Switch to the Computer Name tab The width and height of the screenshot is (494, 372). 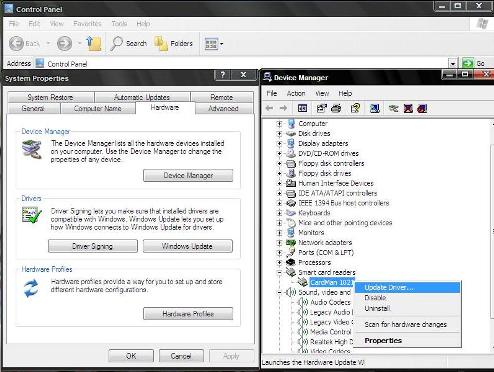(98, 108)
